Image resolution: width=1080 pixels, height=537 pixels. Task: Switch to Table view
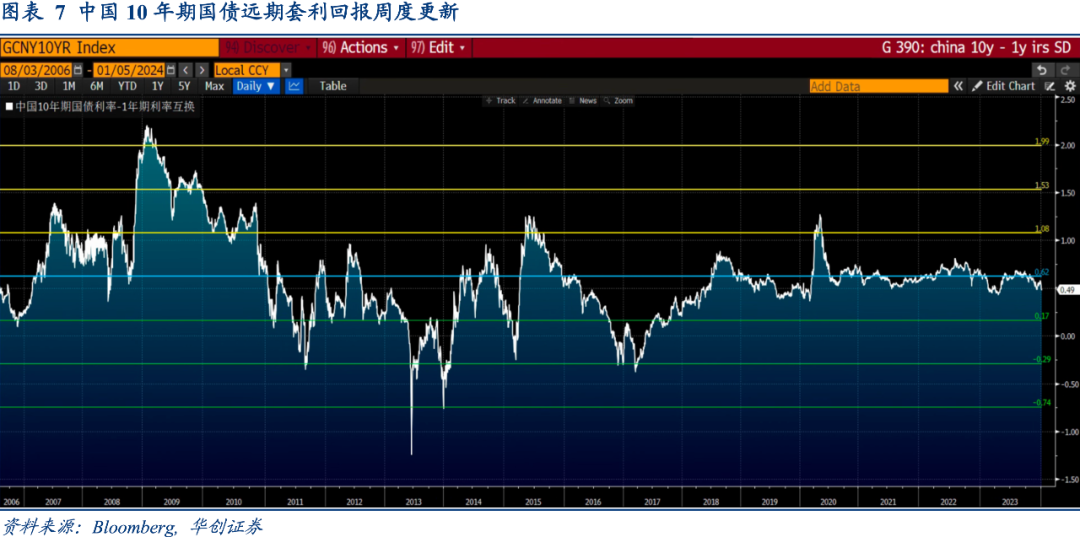[333, 86]
